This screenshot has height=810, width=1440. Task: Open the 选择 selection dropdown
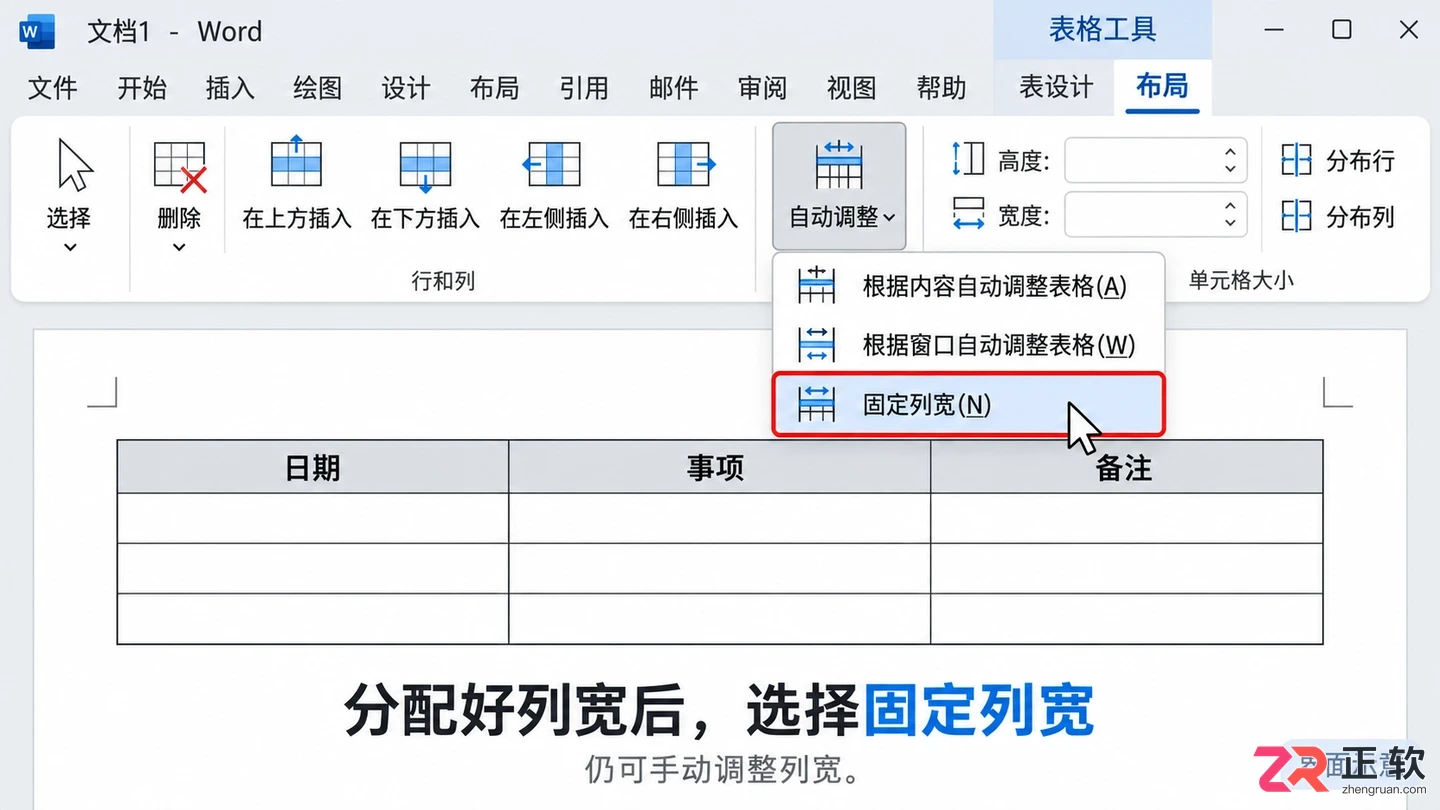tap(69, 196)
